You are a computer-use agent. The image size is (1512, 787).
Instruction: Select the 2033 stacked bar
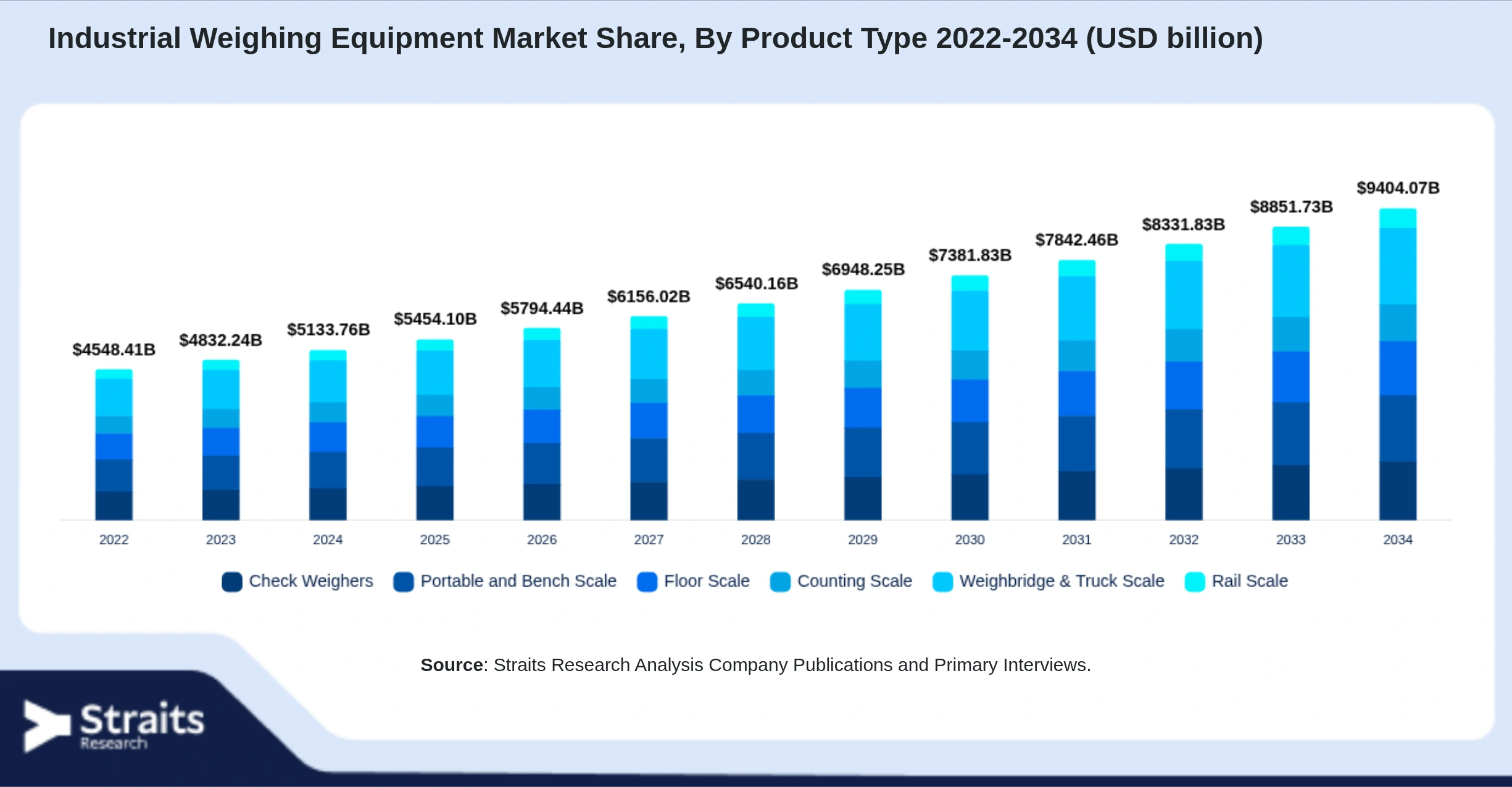point(1291,374)
